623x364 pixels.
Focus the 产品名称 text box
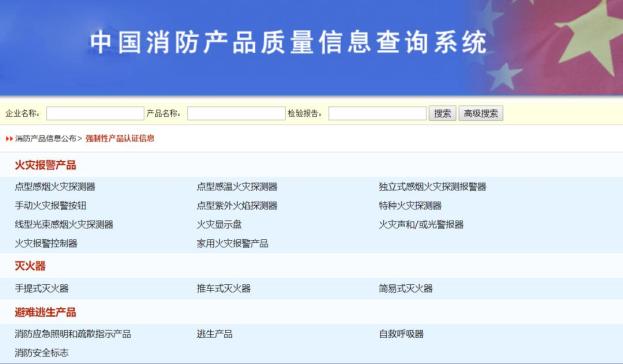pos(236,113)
